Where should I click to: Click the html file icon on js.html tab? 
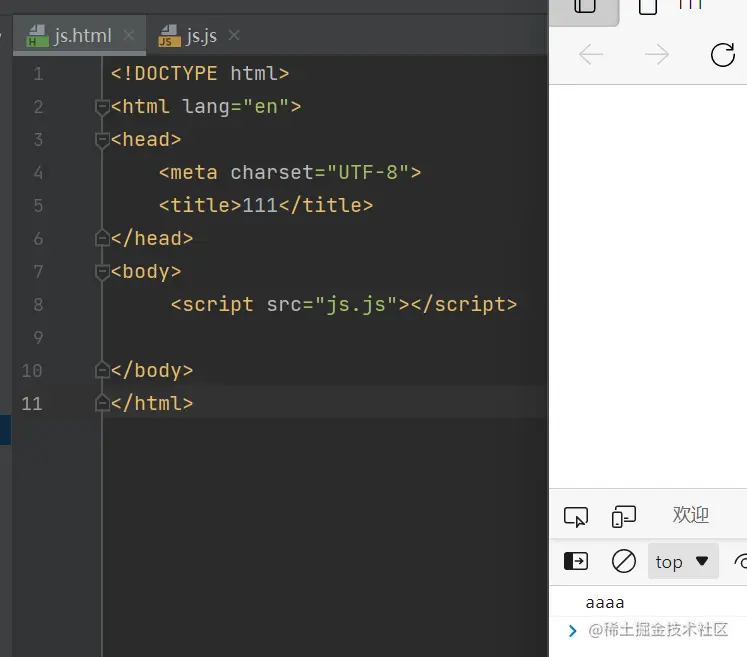coord(38,36)
